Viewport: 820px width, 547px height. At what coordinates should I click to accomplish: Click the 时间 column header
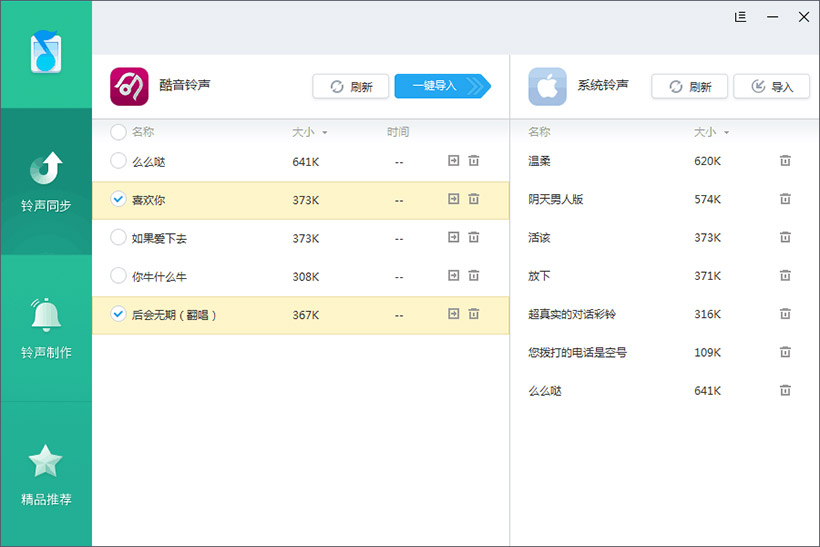[x=398, y=132]
